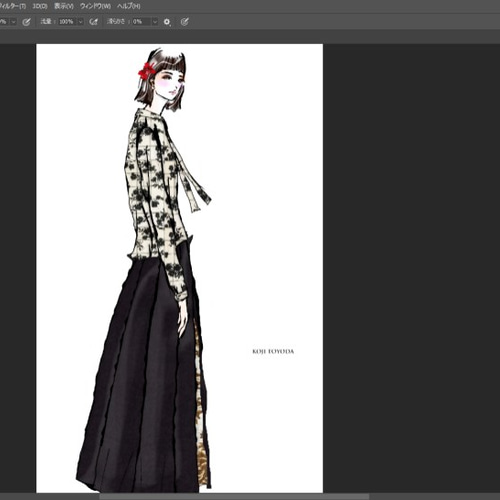Toggle pressure for opacity icon
This screenshot has height=500, width=500.
26,22
